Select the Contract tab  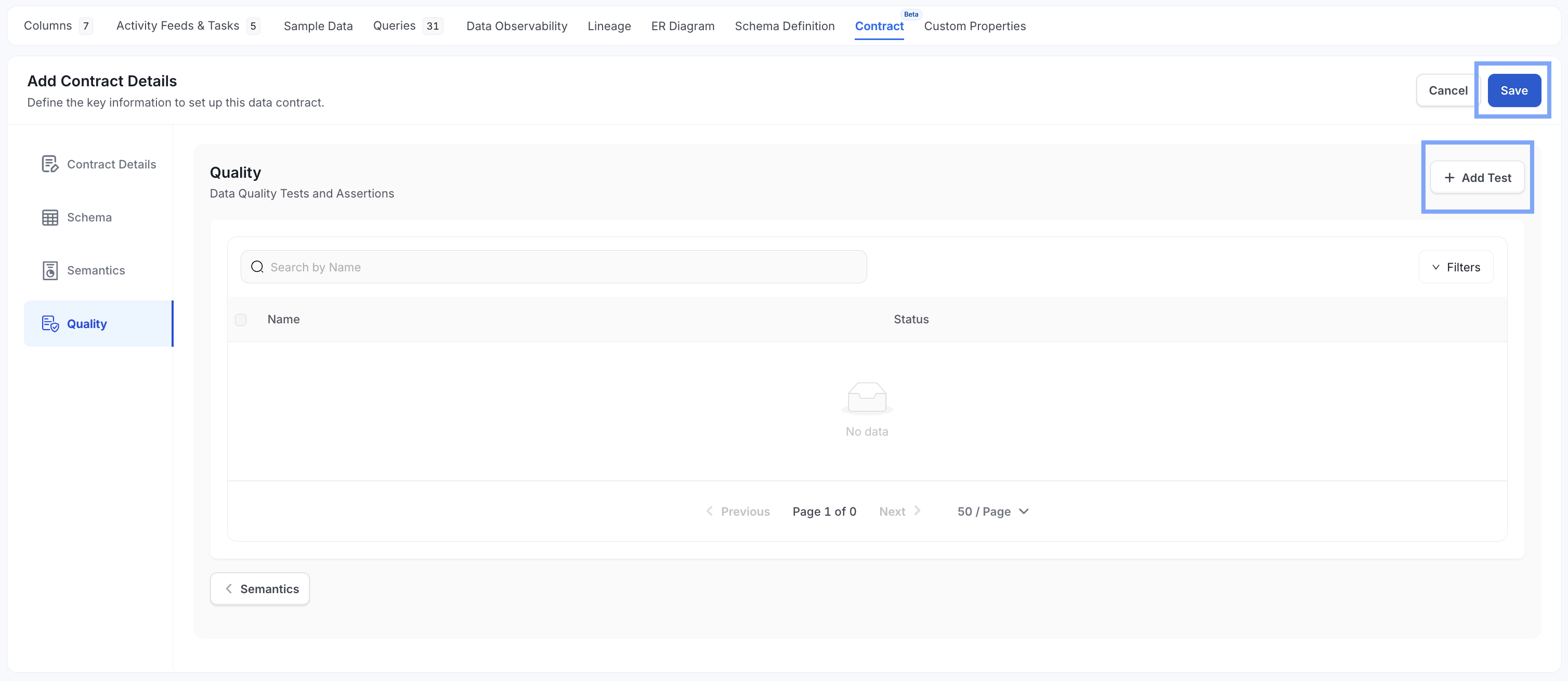879,25
